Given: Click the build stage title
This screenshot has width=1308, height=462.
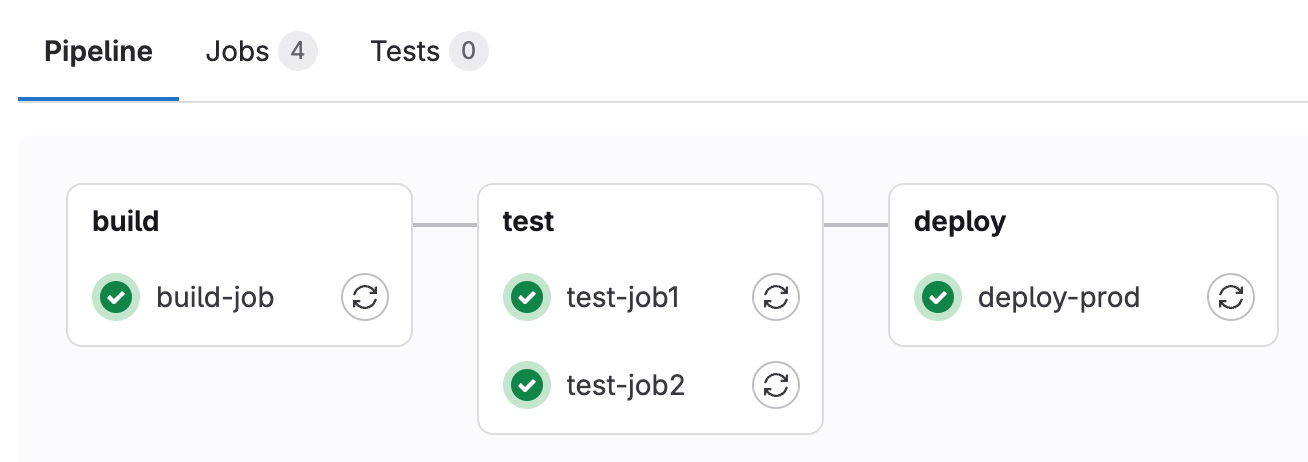Looking at the screenshot, I should click(x=125, y=221).
